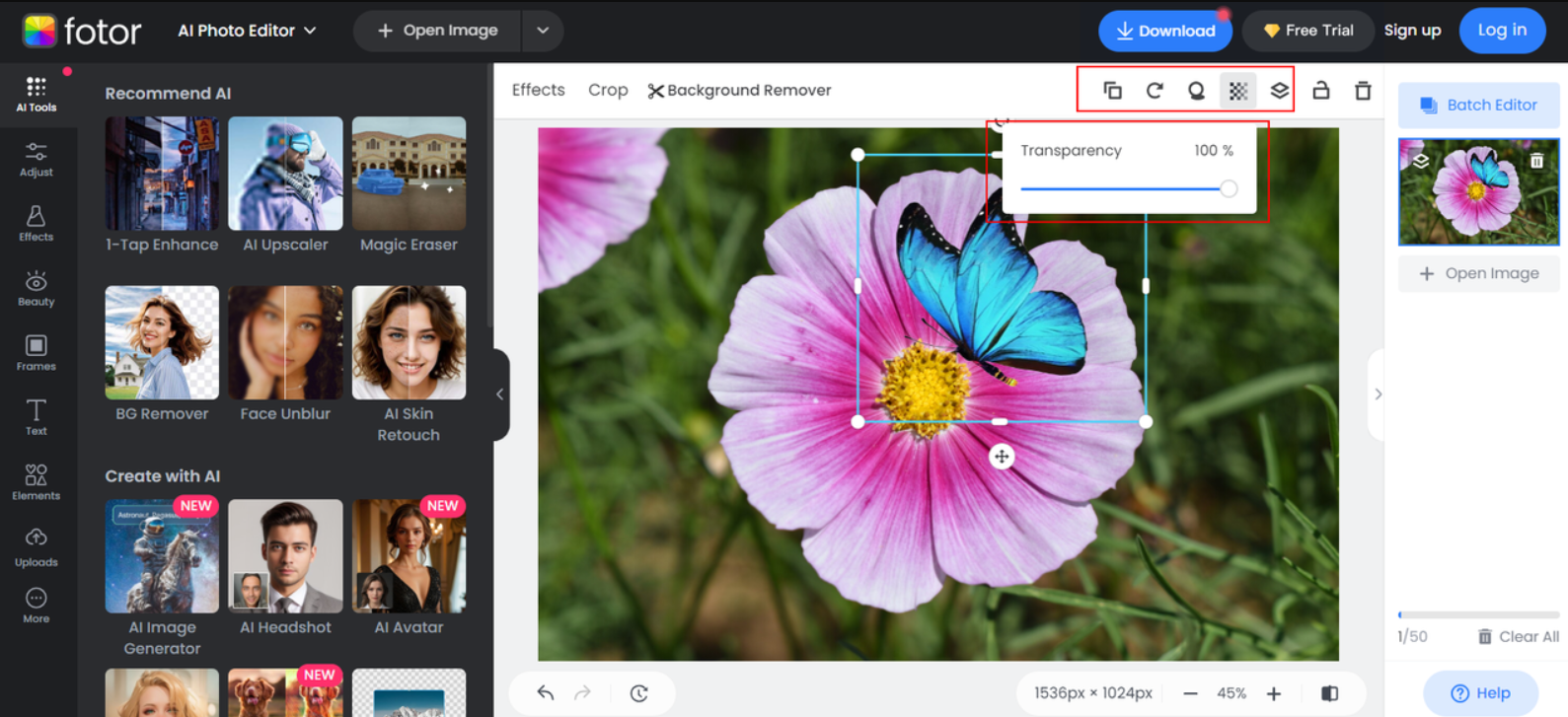The width and height of the screenshot is (1568, 717).
Task: Expand the AI Photo Editor dropdown
Action: [247, 31]
